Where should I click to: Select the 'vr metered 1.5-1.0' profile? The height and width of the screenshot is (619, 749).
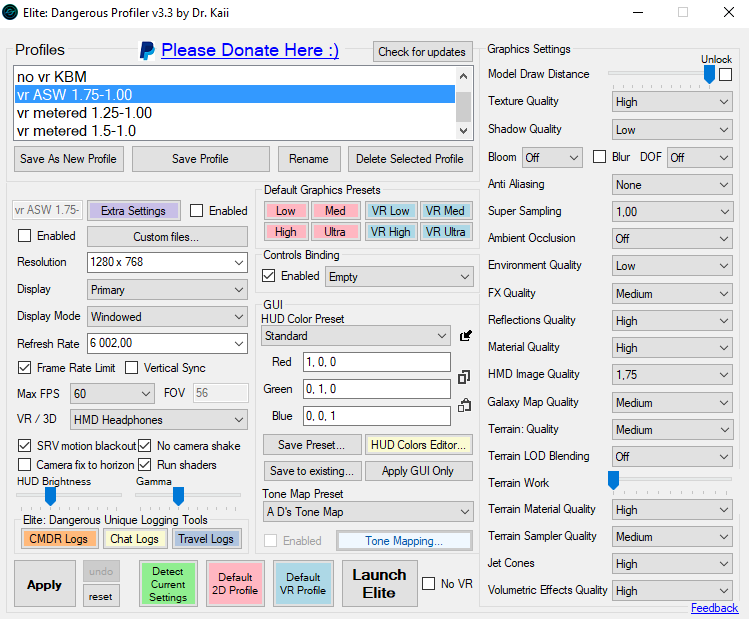tap(235, 130)
